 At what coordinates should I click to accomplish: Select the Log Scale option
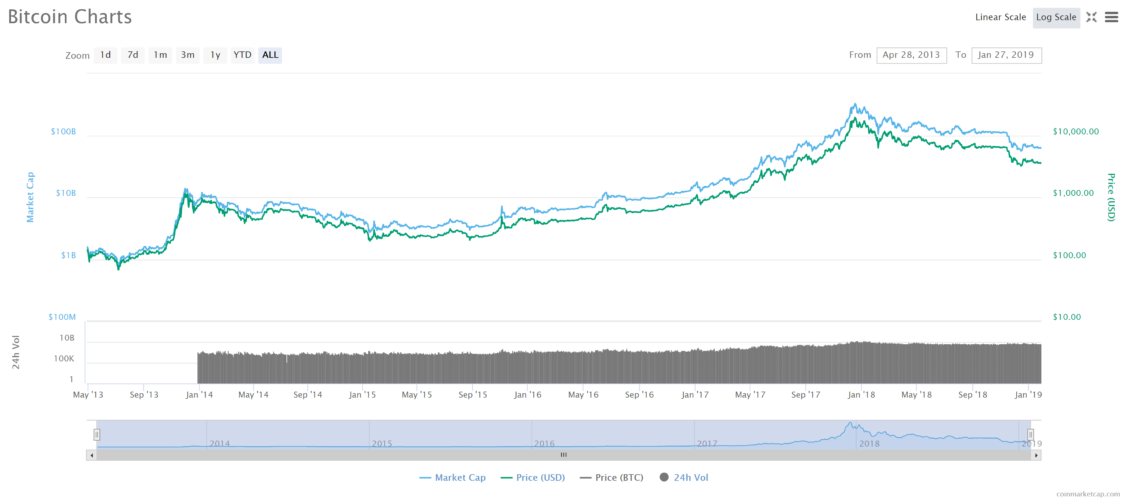pyautogui.click(x=1056, y=17)
